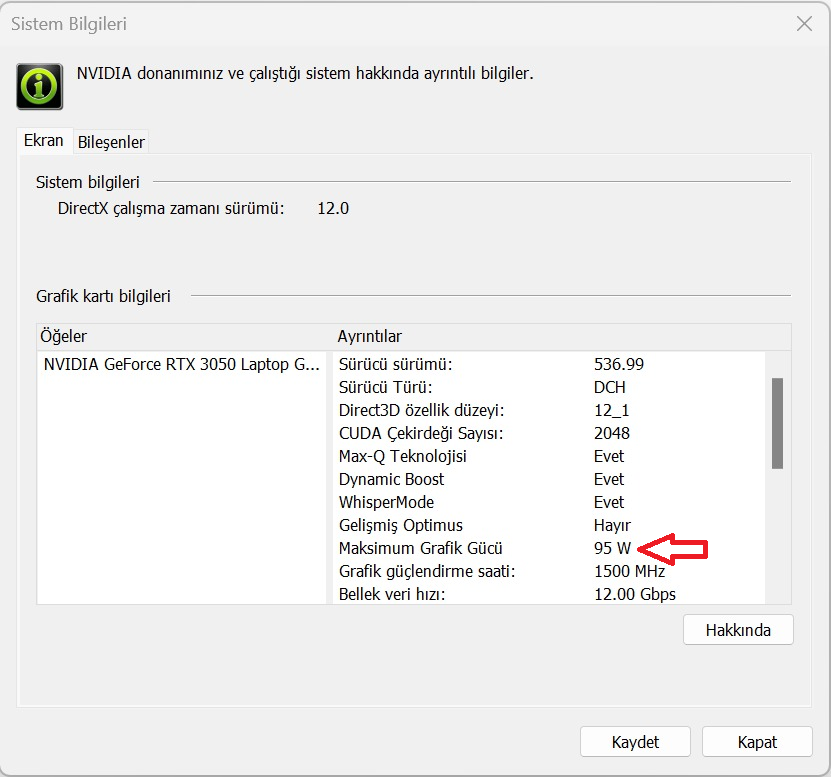Click the Evet value for WhisperMode
The height and width of the screenshot is (777, 831).
(x=609, y=502)
